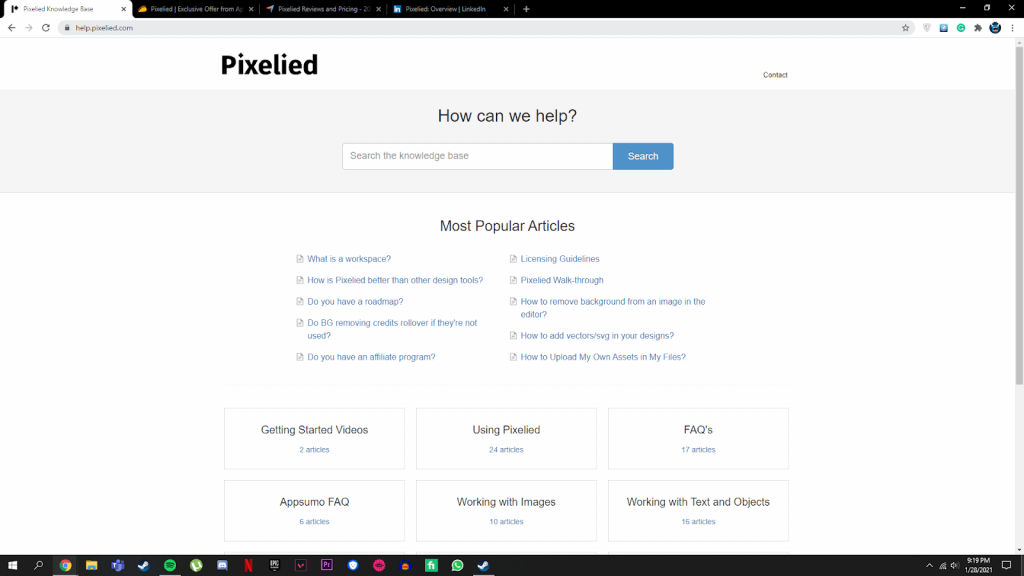The image size is (1024, 576).
Task: Open the Contact link in the header
Action: pos(775,75)
